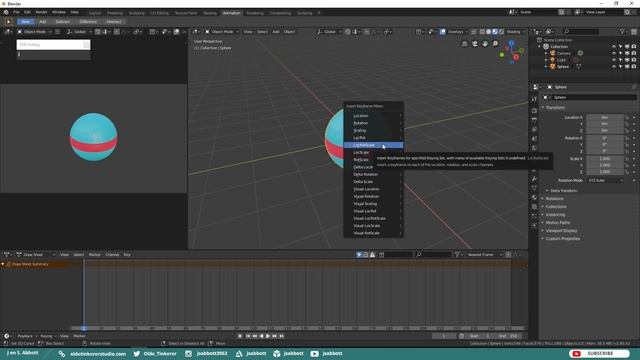Click the New mode button
Screen dimensions: 640x360
[26, 22]
